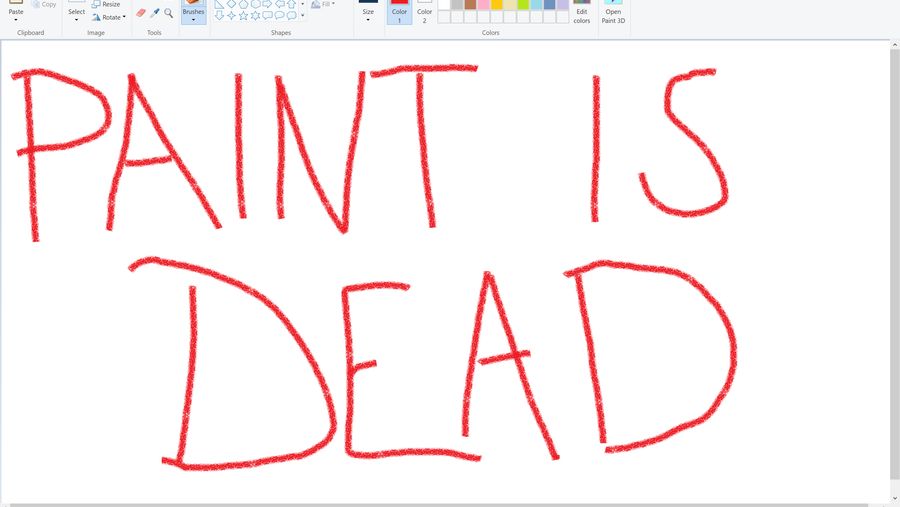
Task: Choose the left arrow shape
Action: [x=280, y=4]
